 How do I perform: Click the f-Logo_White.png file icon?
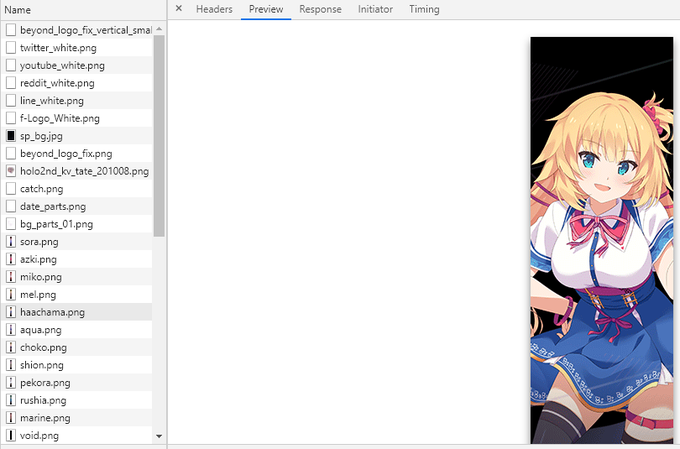pos(11,118)
